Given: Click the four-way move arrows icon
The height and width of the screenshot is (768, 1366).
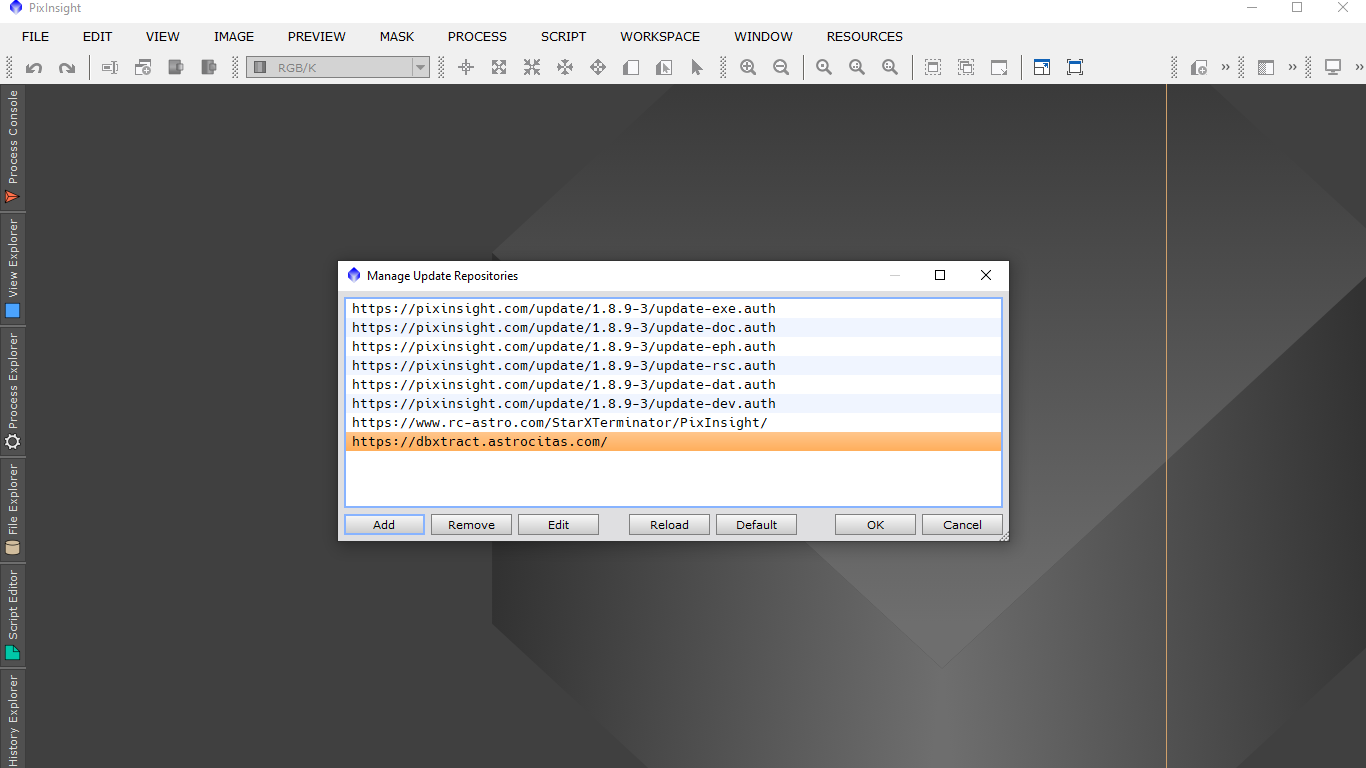Looking at the screenshot, I should coord(598,68).
